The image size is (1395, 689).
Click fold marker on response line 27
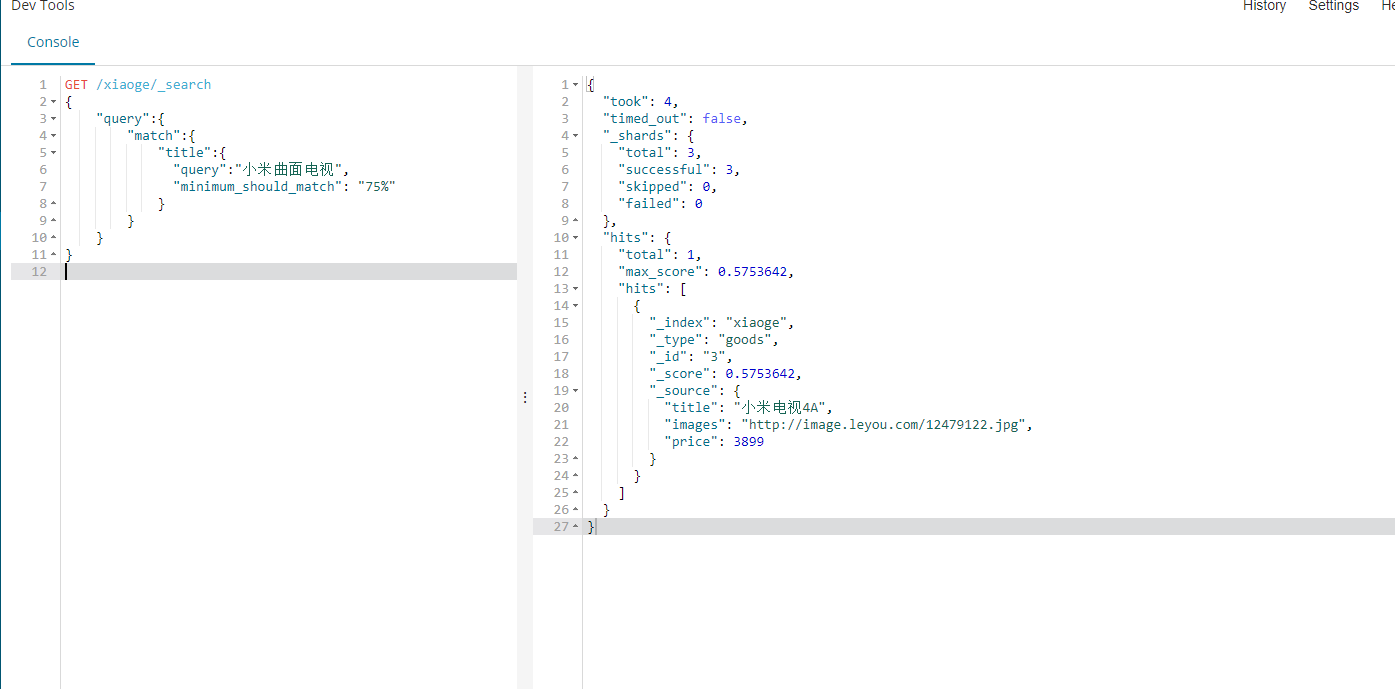[x=575, y=527]
